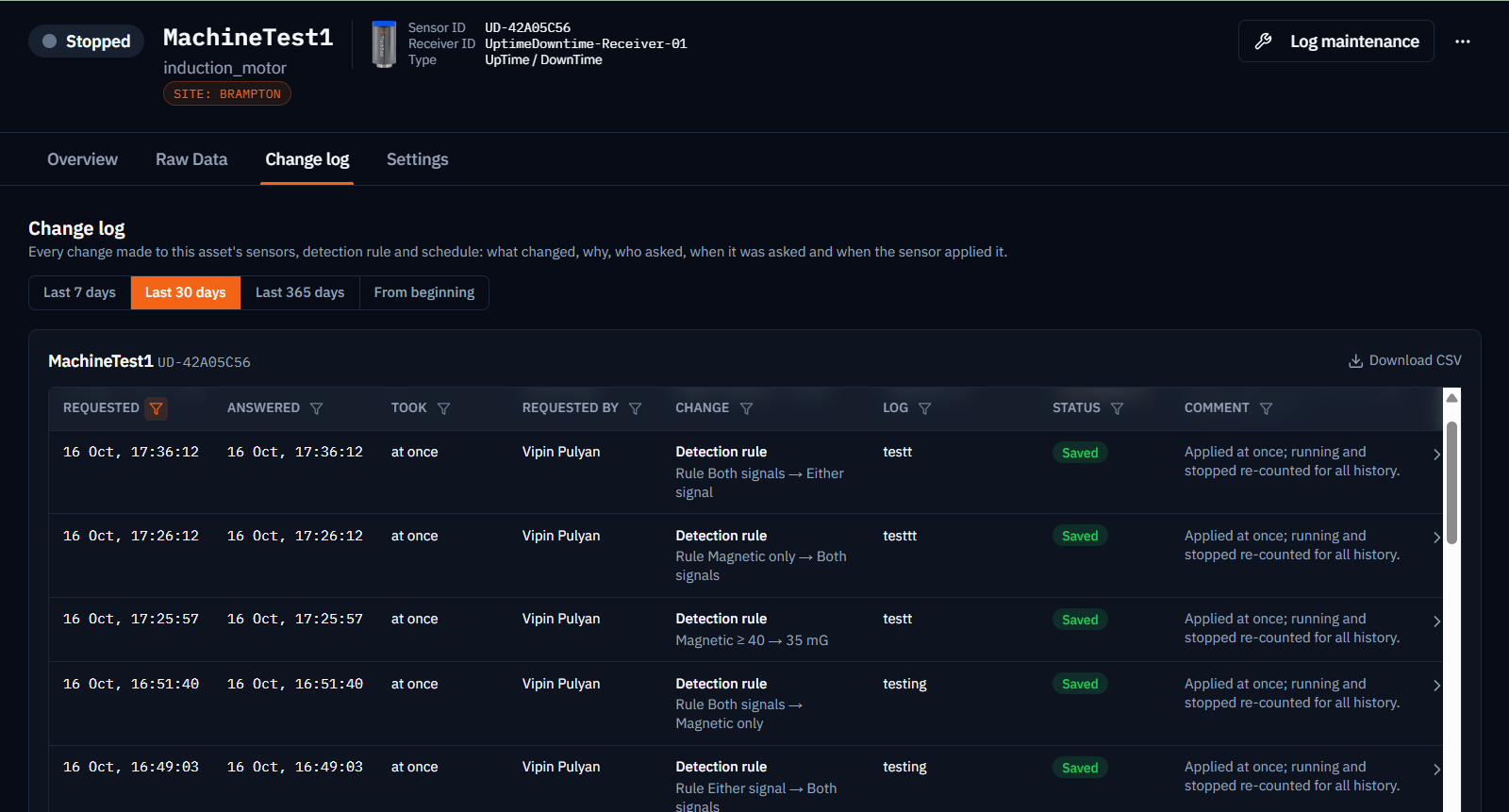
Task: Click the SITE: BRAMPTON tag
Action: 227,93
